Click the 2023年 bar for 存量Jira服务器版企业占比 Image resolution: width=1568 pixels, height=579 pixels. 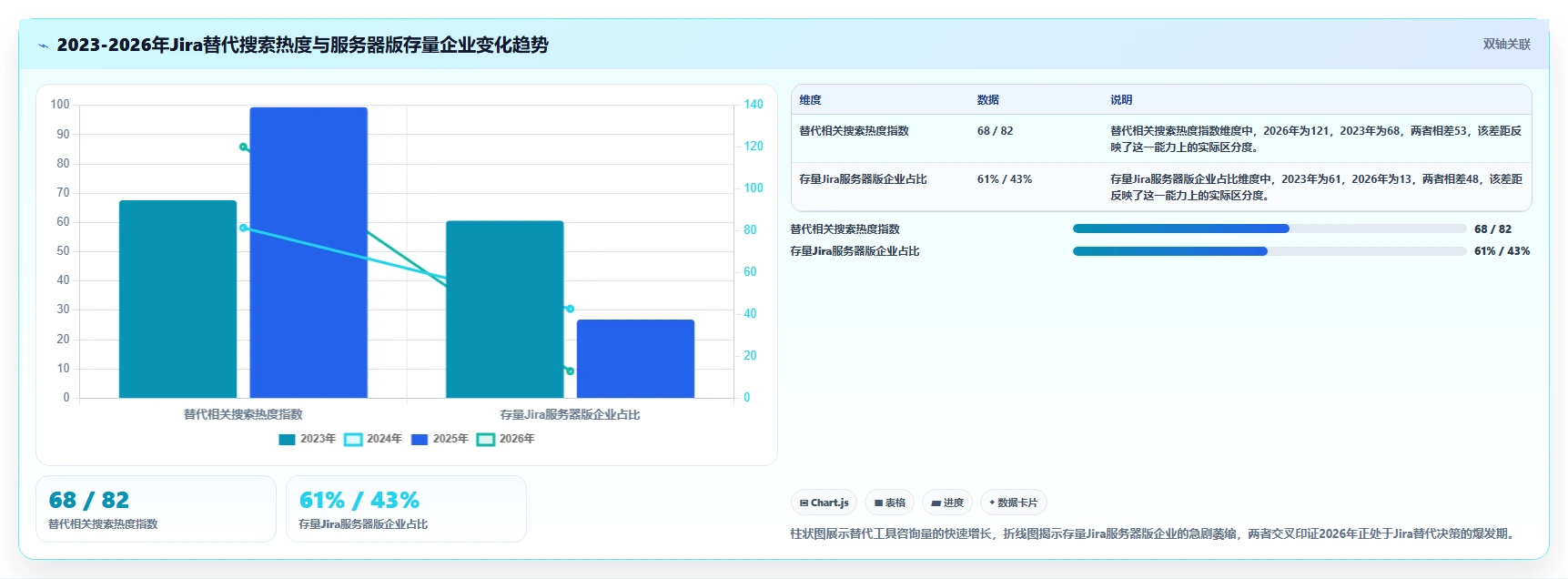coord(505,310)
